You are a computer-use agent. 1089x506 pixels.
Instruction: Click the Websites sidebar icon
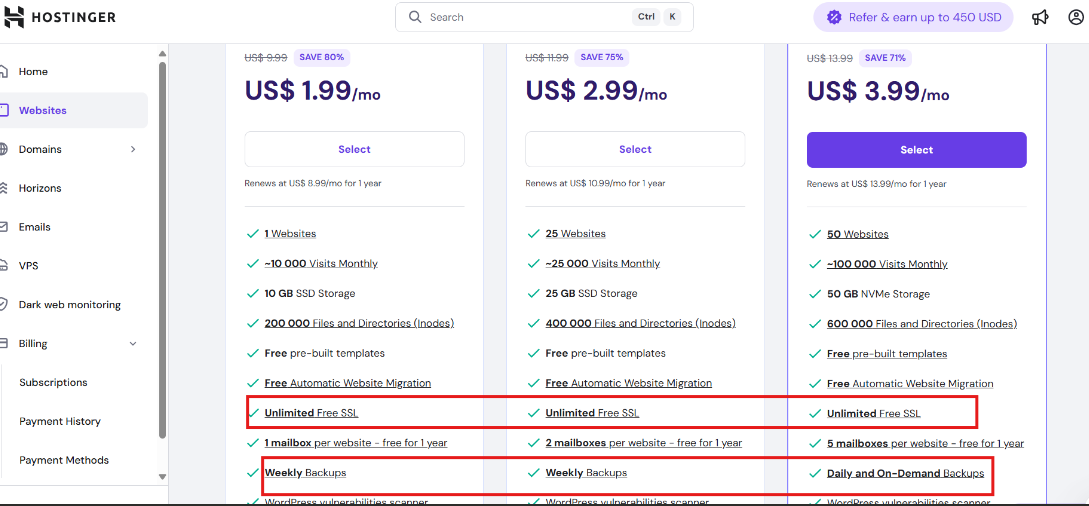pyautogui.click(x=3, y=110)
